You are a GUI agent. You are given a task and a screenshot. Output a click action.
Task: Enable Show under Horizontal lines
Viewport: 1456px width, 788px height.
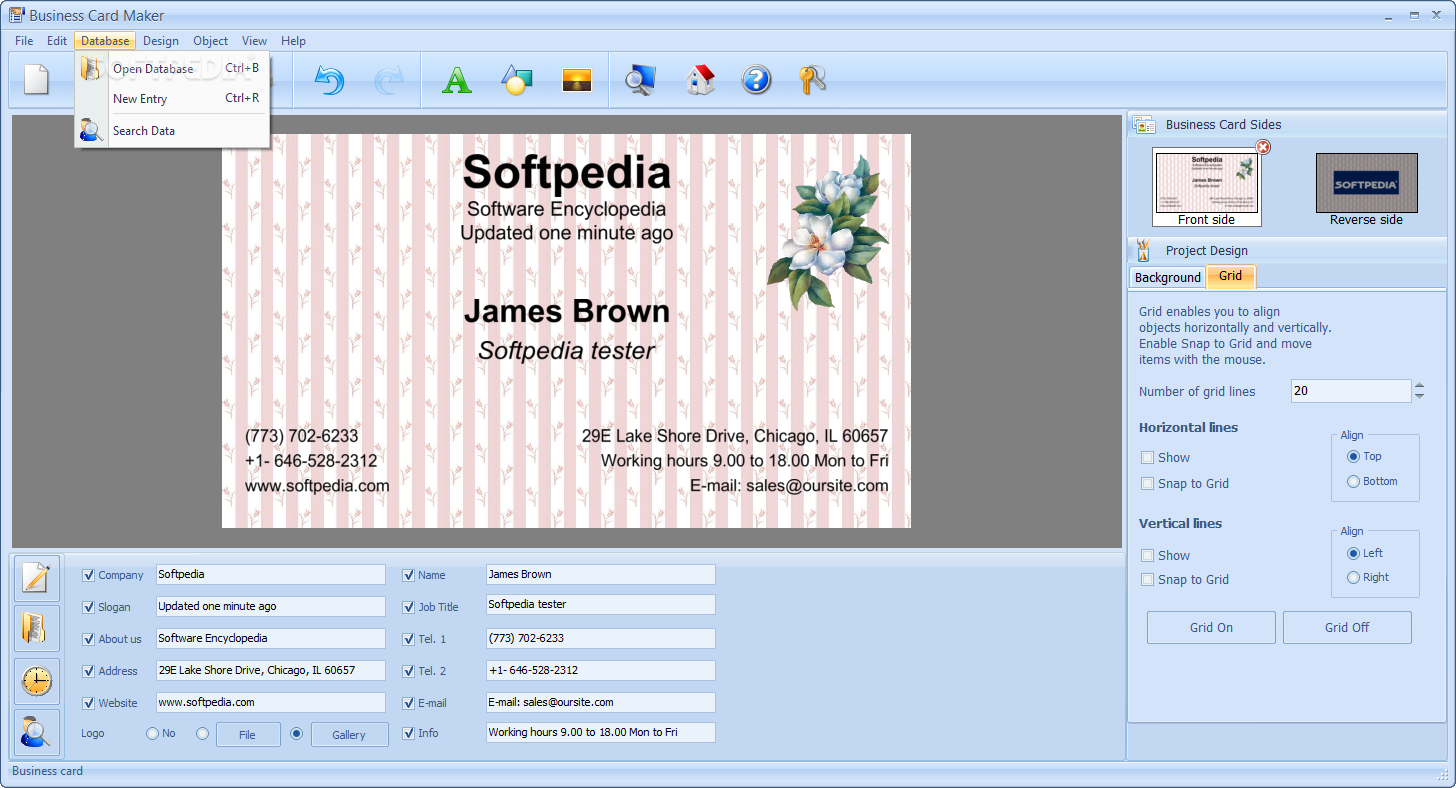click(1148, 458)
